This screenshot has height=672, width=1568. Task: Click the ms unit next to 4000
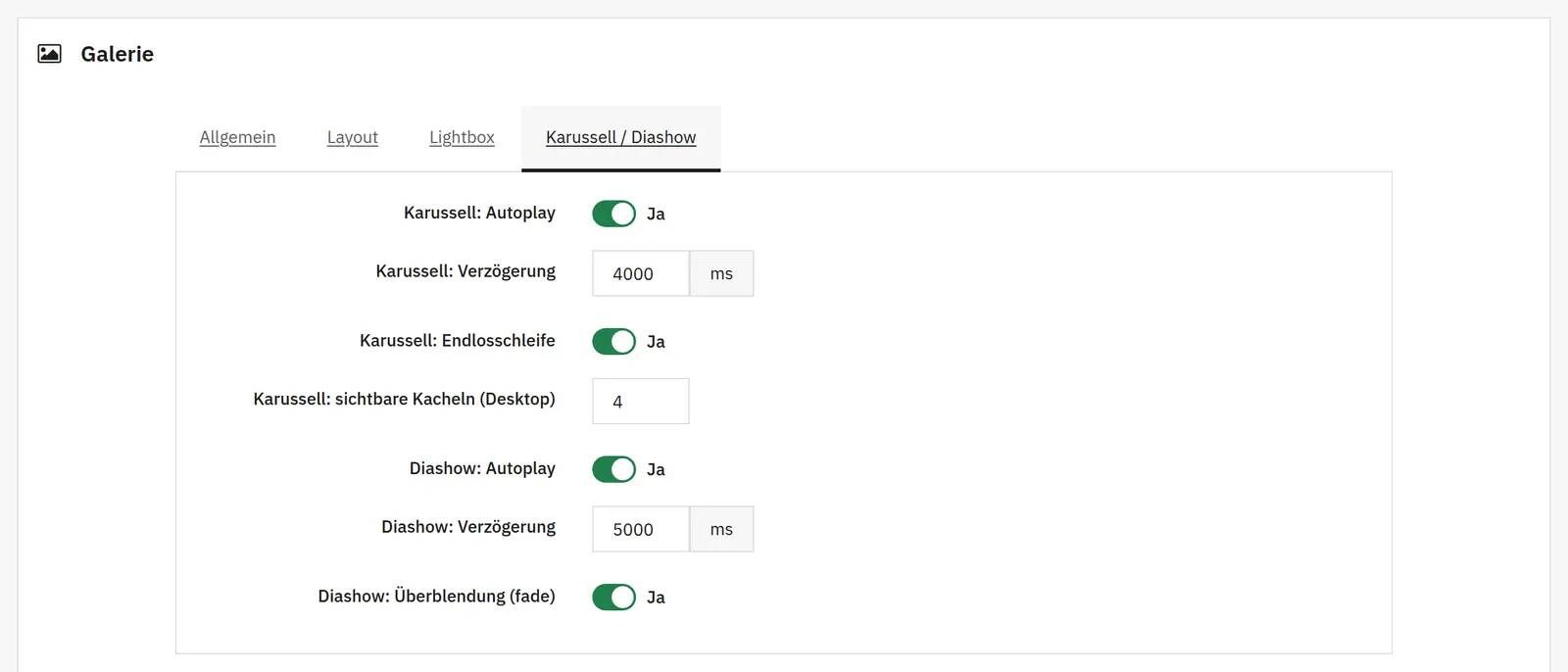pyautogui.click(x=722, y=273)
